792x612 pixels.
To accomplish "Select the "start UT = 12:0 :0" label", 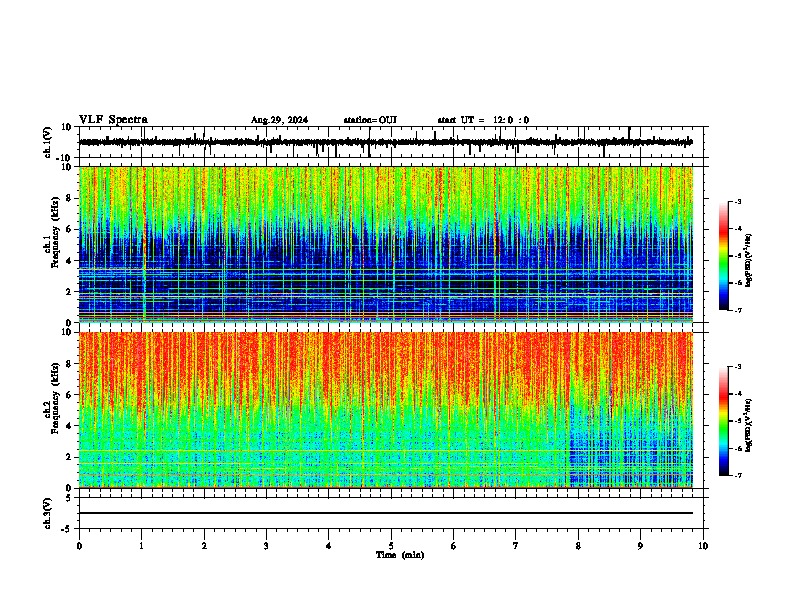I will coord(483,120).
